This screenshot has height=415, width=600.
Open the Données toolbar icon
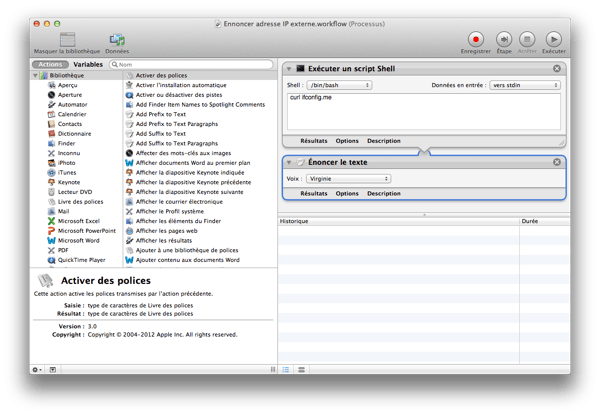click(117, 40)
